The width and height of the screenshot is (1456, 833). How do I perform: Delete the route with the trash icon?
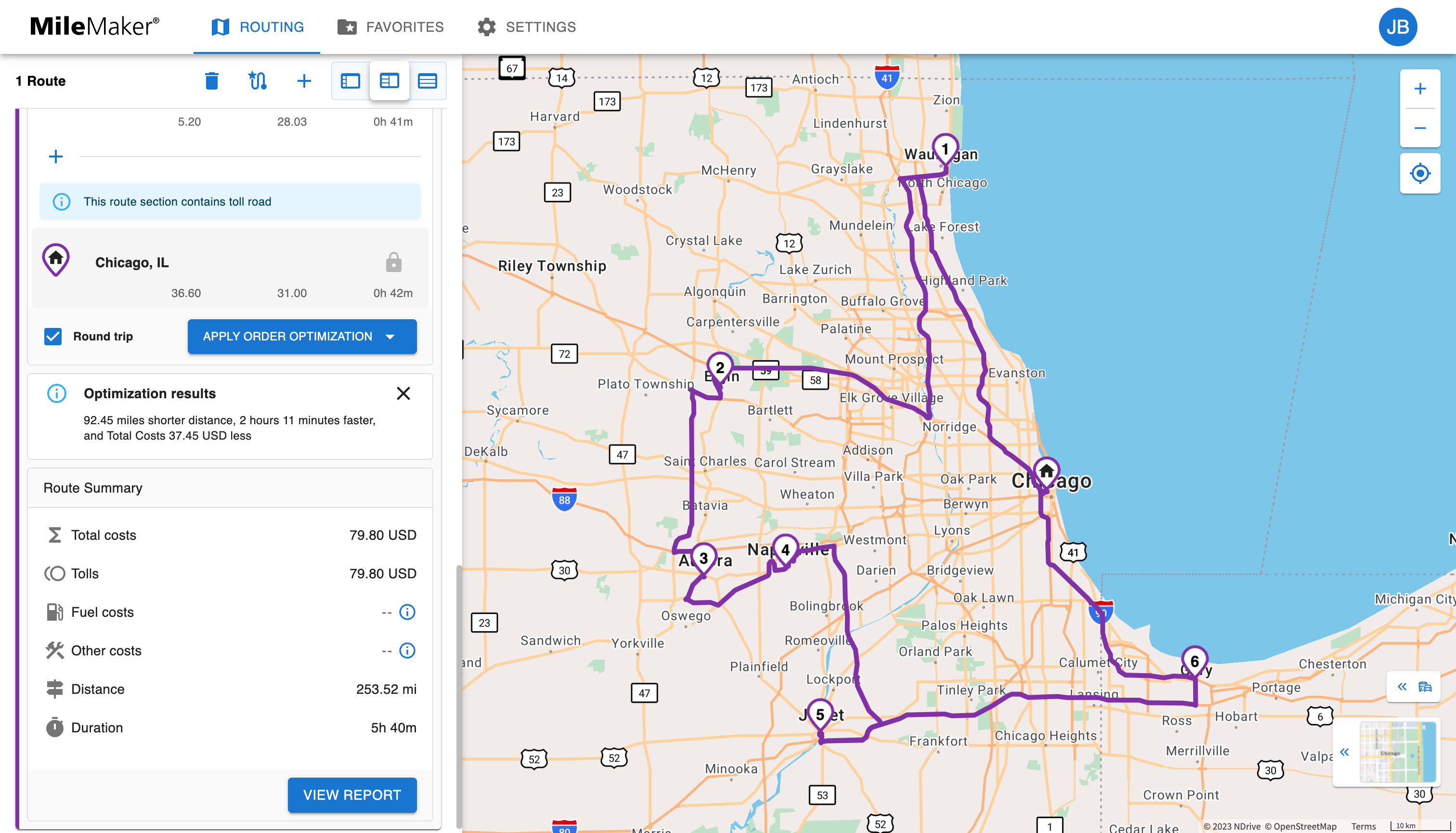coord(212,81)
